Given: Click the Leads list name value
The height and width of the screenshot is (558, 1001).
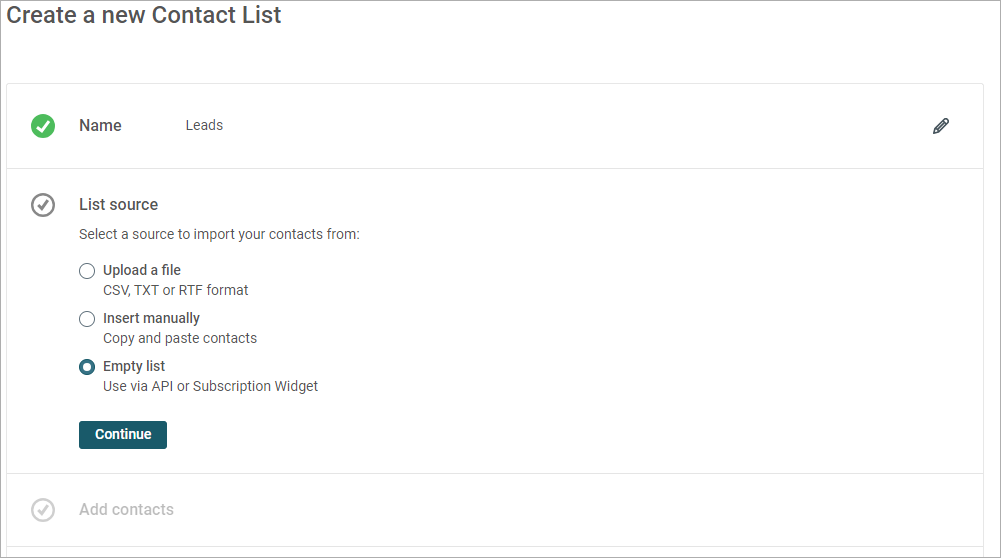Looking at the screenshot, I should [204, 125].
